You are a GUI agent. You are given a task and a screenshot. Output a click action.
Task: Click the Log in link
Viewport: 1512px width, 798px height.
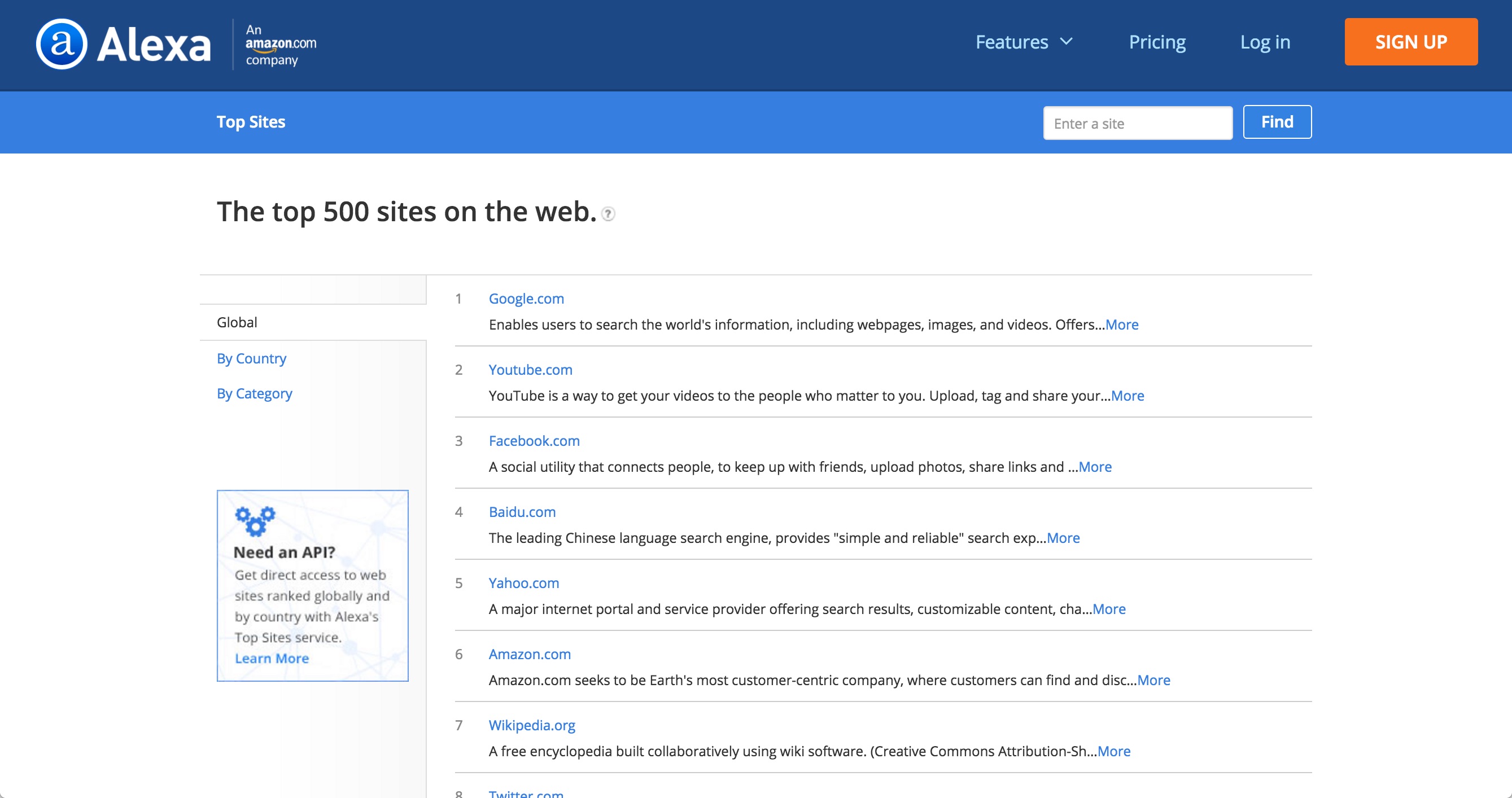(1265, 42)
